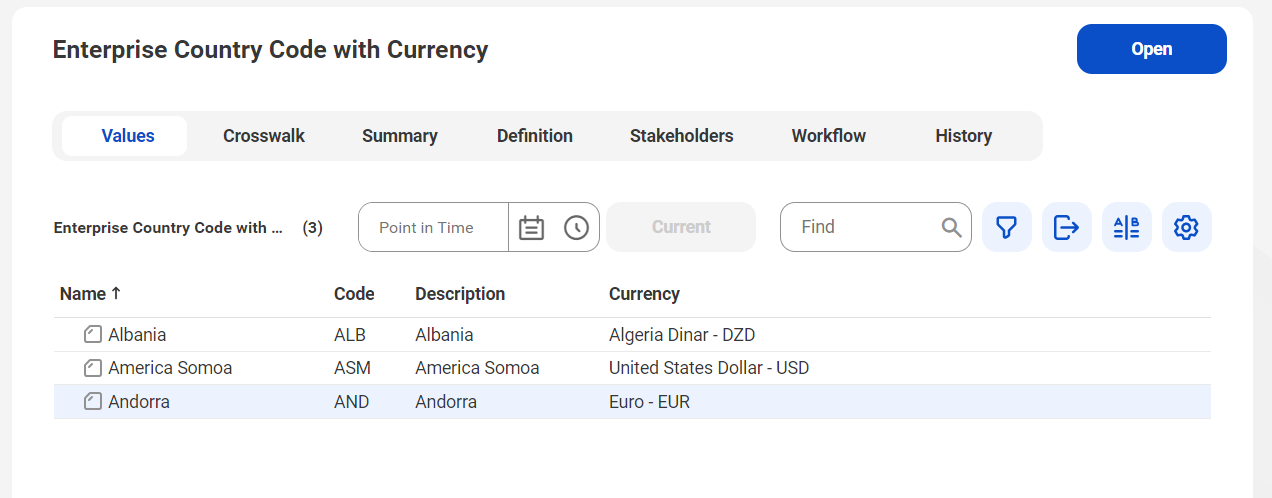Sort by the Currency column header
The image size is (1272, 498).
pos(644,294)
